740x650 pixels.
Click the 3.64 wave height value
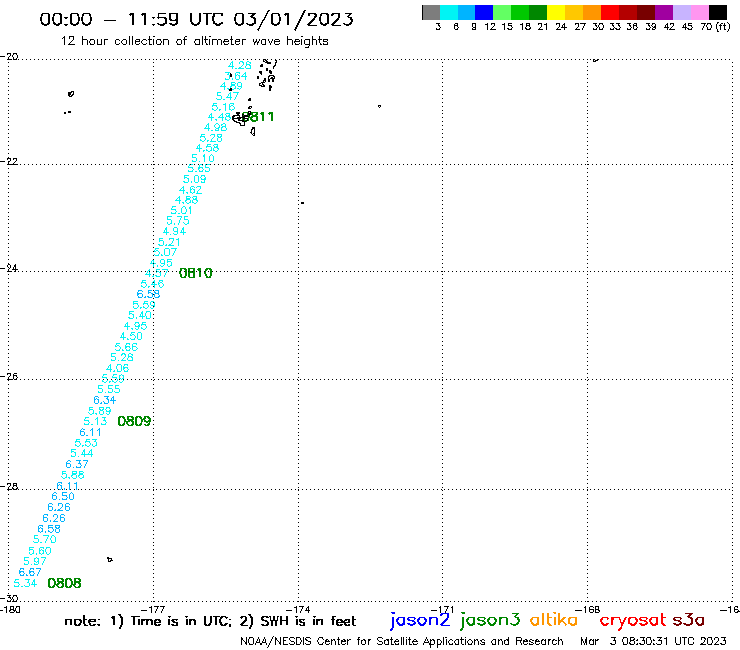(235, 76)
